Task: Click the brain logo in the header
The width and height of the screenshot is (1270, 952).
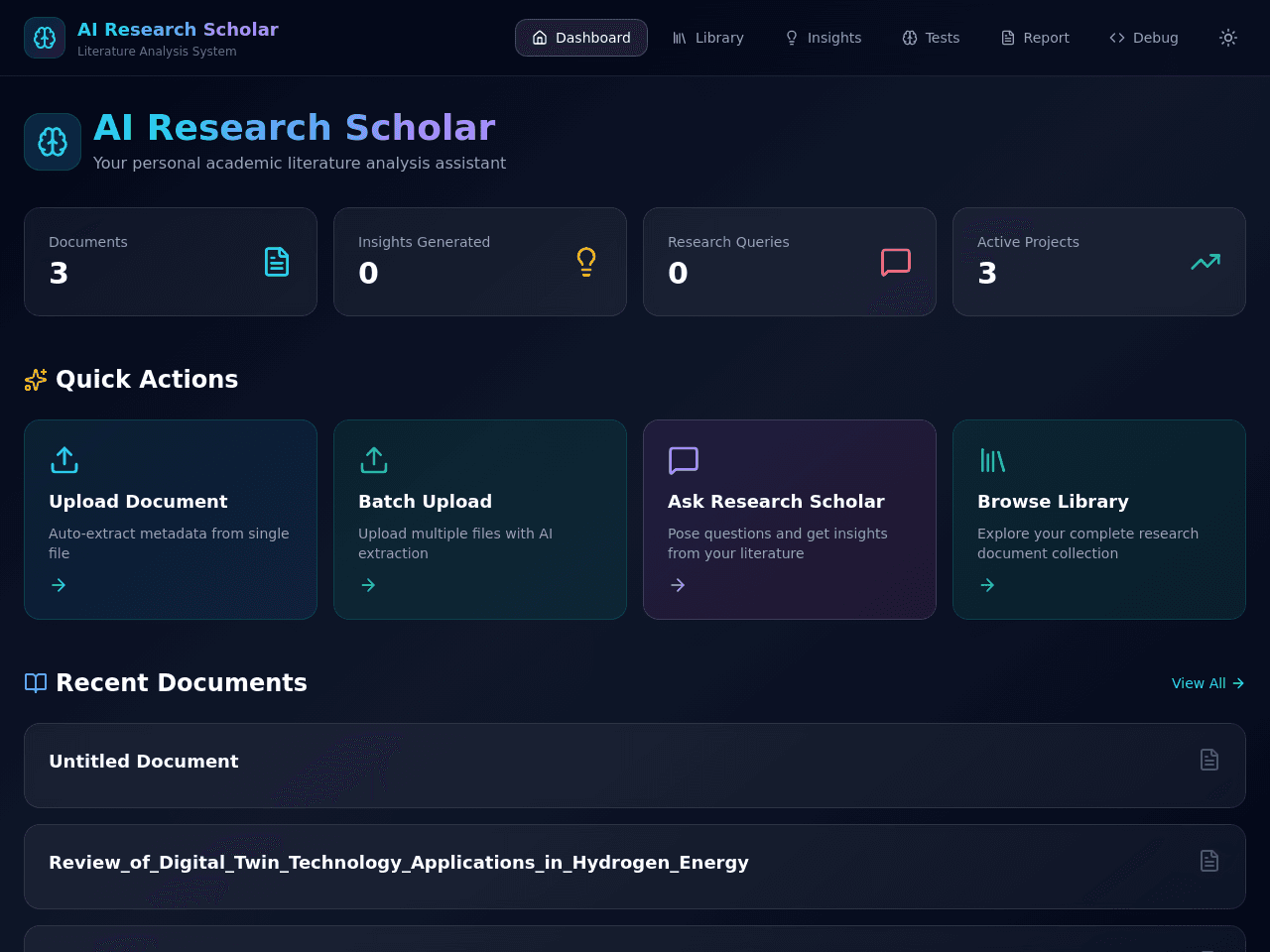Action: (x=45, y=38)
